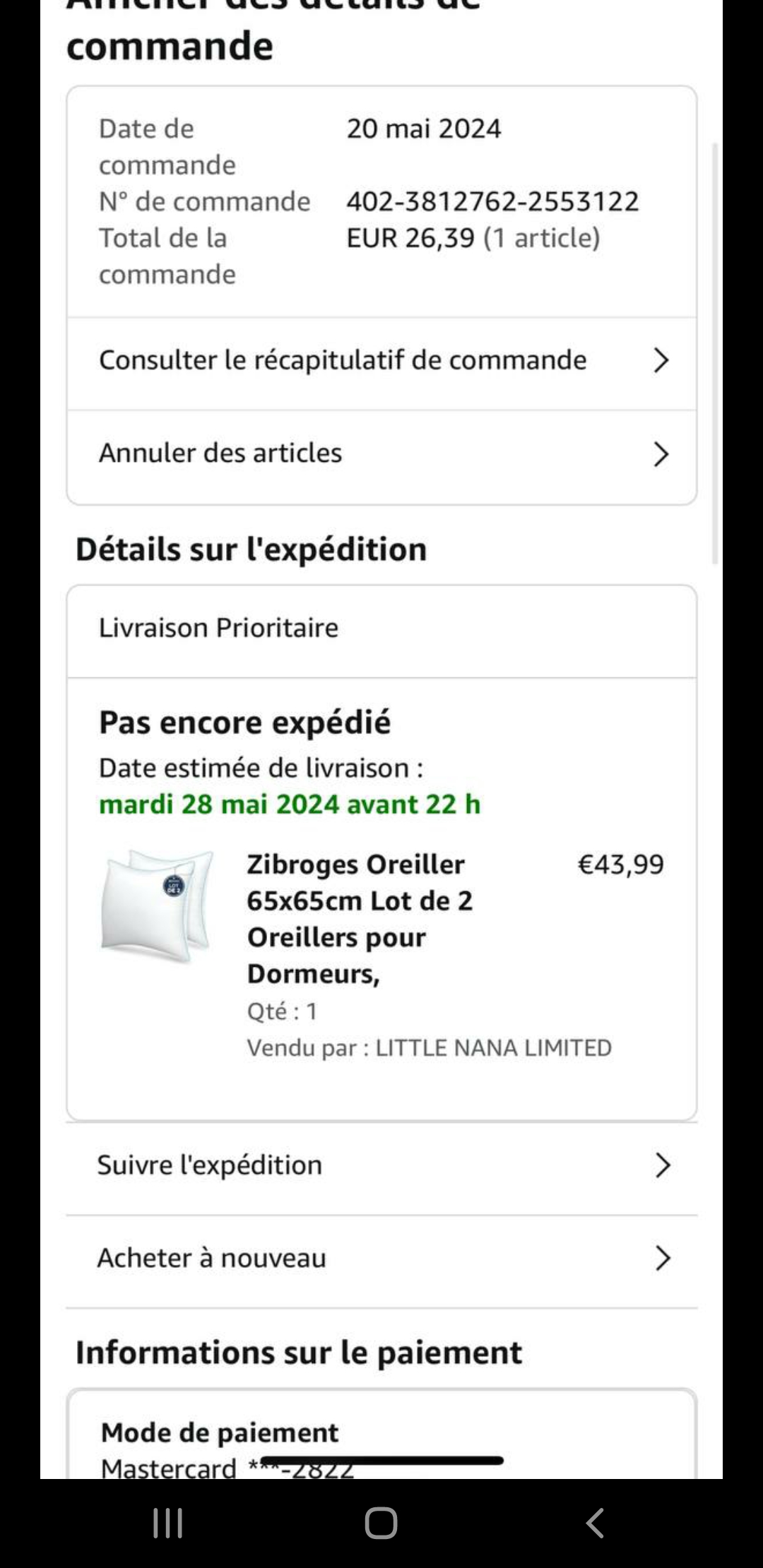The image size is (763, 1568).
Task: Tap the product price €43,99
Action: pyautogui.click(x=621, y=865)
